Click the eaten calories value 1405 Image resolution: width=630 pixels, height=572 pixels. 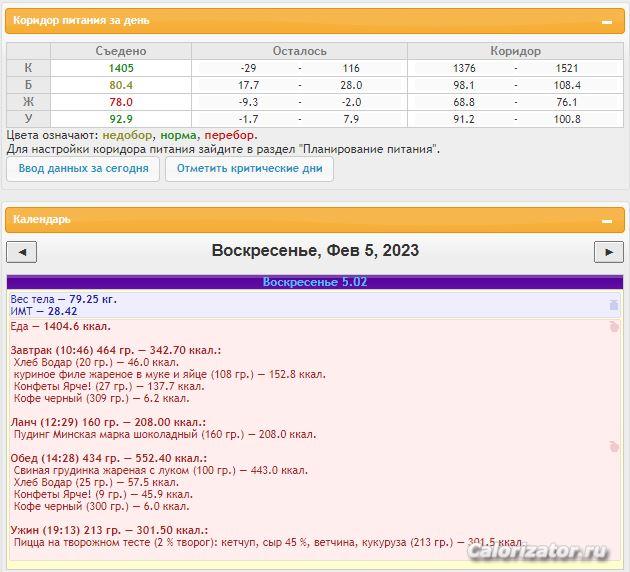click(121, 68)
